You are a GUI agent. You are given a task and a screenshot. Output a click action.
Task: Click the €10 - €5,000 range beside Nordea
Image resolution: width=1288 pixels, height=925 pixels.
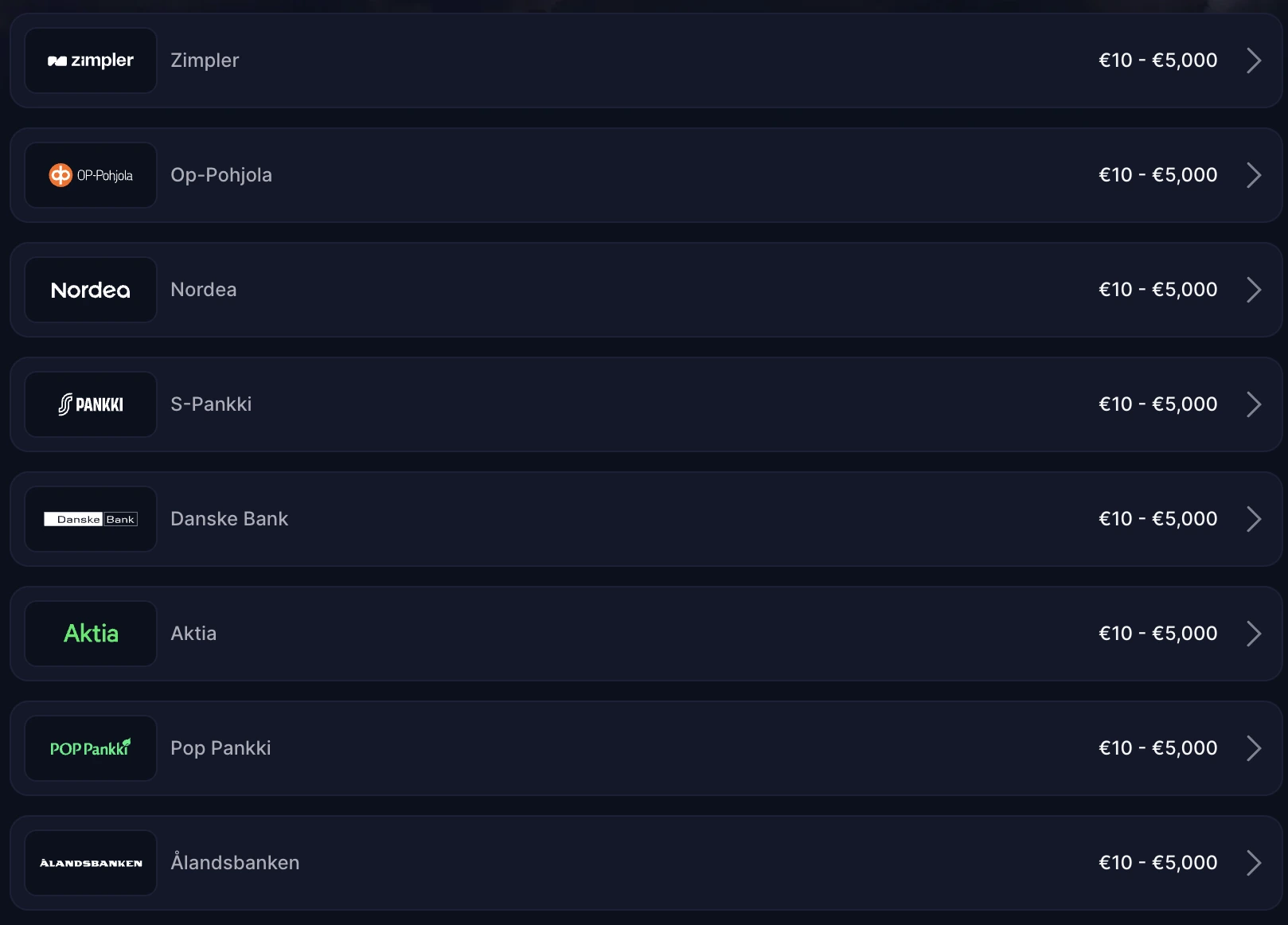coord(1158,289)
